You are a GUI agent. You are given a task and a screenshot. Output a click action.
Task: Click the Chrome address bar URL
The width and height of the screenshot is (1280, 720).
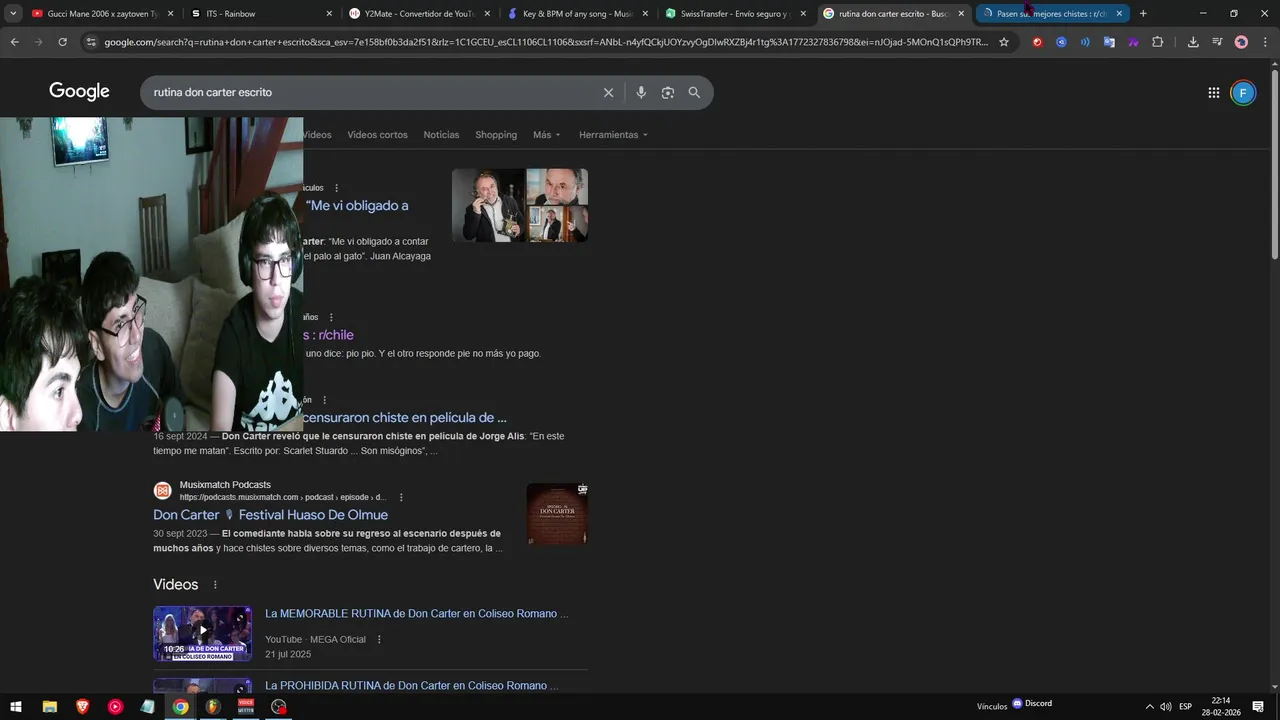(546, 42)
